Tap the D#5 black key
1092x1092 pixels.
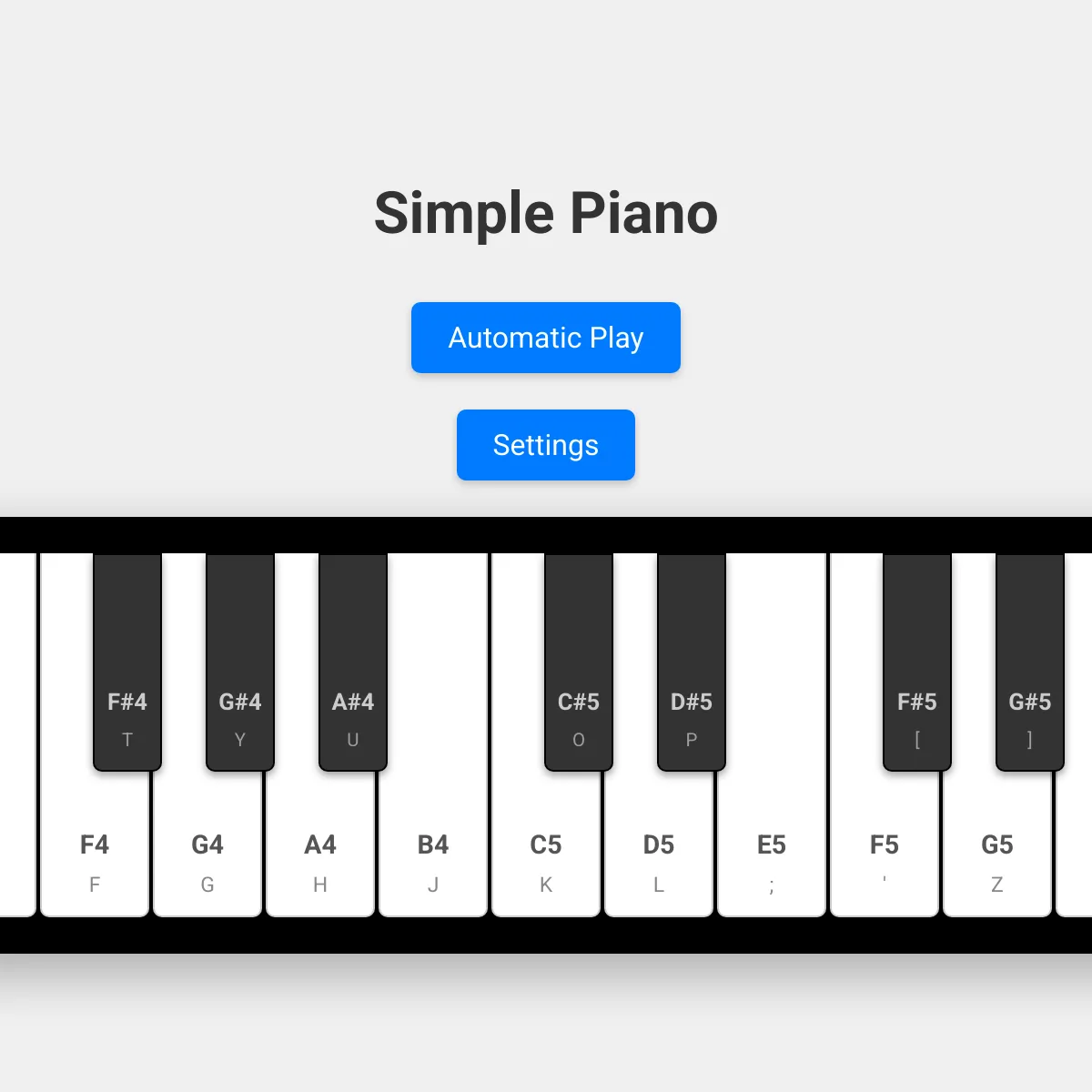(692, 662)
